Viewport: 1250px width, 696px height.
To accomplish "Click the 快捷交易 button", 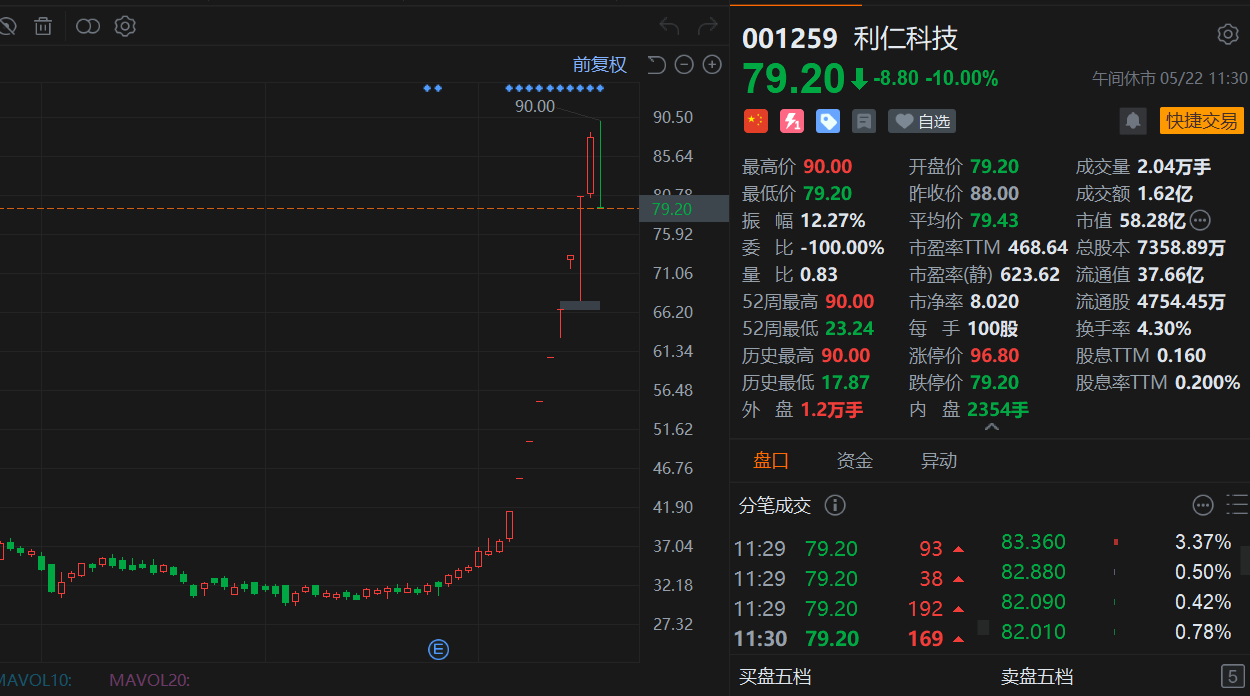I will tap(1202, 121).
